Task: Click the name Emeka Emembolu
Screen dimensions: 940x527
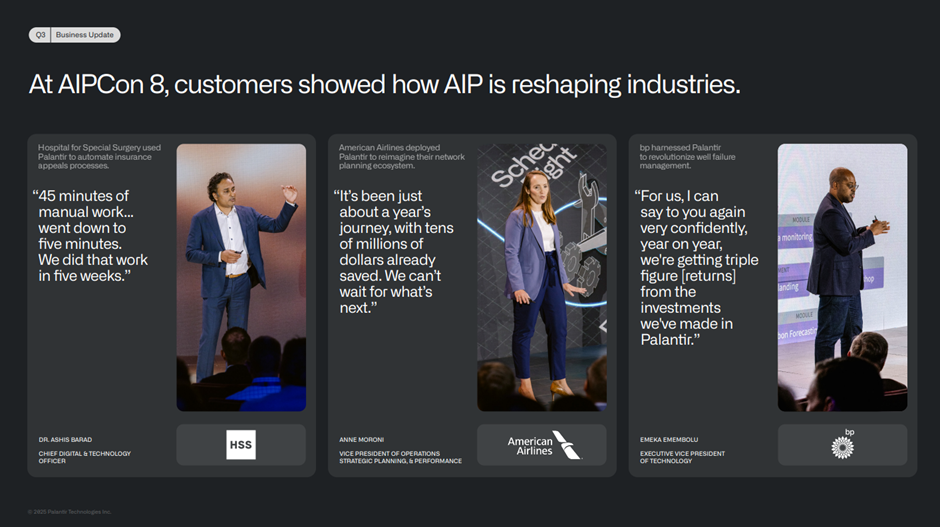Action: (671, 439)
